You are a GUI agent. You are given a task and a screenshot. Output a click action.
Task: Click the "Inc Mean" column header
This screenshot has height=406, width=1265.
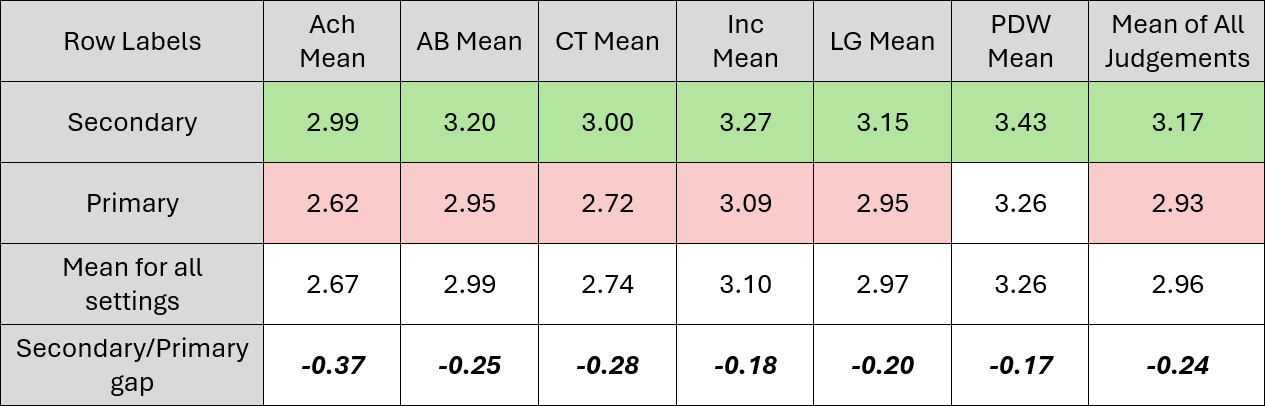[745, 41]
